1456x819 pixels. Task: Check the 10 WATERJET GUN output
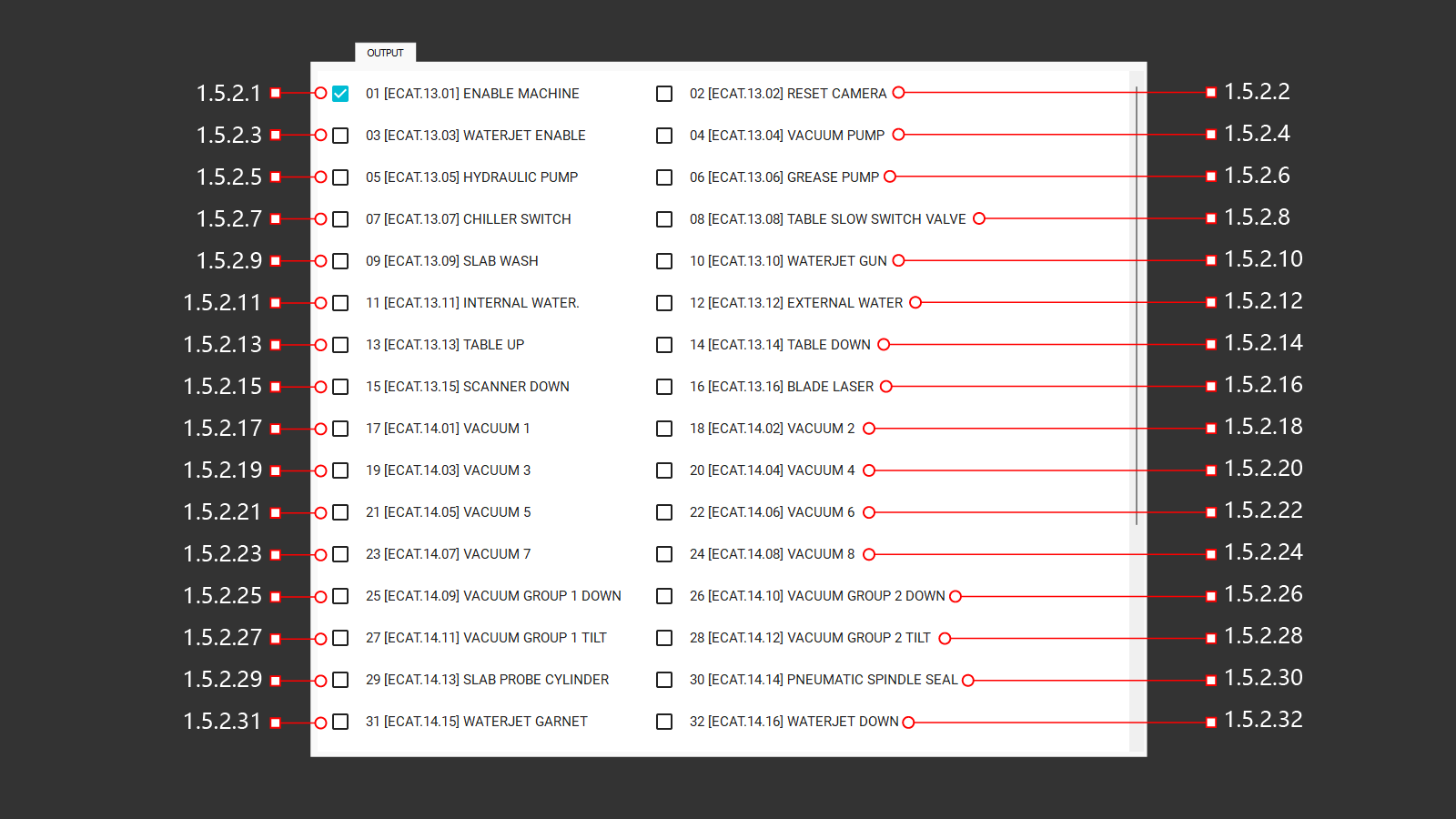click(664, 261)
